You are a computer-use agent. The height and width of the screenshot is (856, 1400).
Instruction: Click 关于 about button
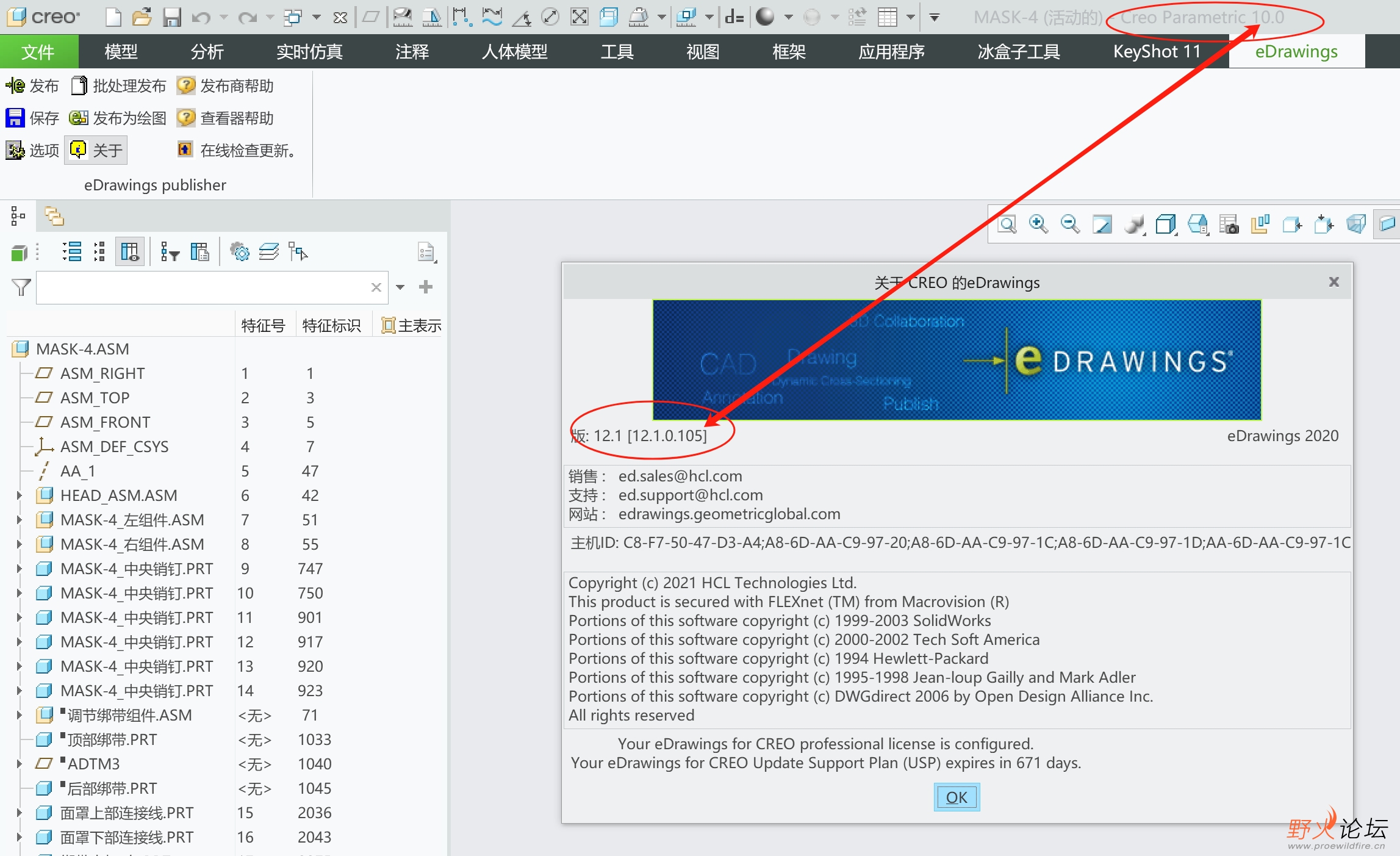(x=96, y=150)
